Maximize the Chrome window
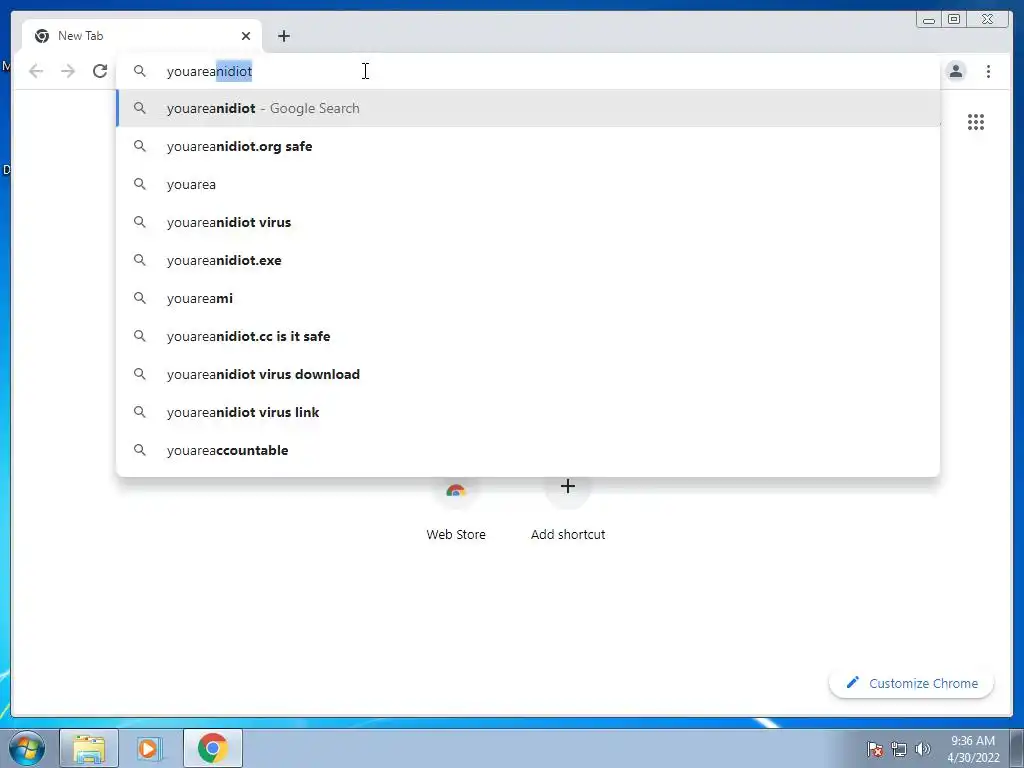Screen dimensions: 1024x768 tap(953, 20)
